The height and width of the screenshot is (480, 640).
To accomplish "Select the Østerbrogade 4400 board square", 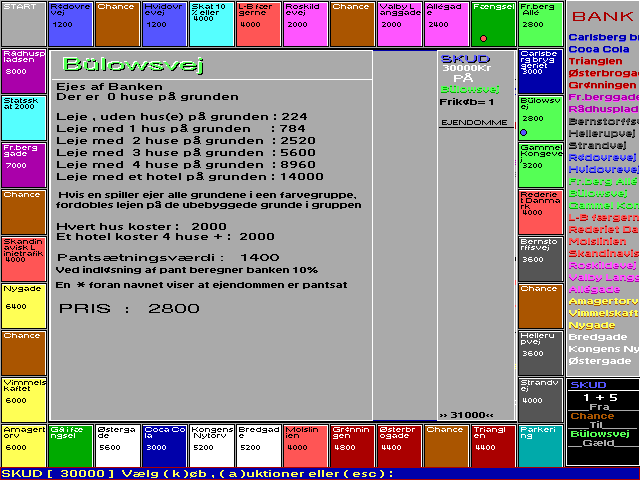I will (400, 446).
